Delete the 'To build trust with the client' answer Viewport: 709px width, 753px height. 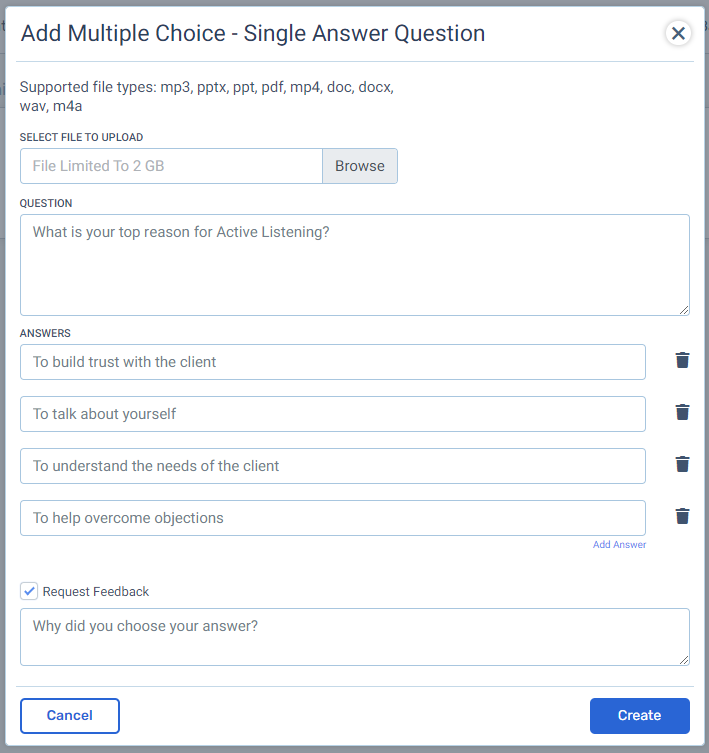[x=682, y=360]
